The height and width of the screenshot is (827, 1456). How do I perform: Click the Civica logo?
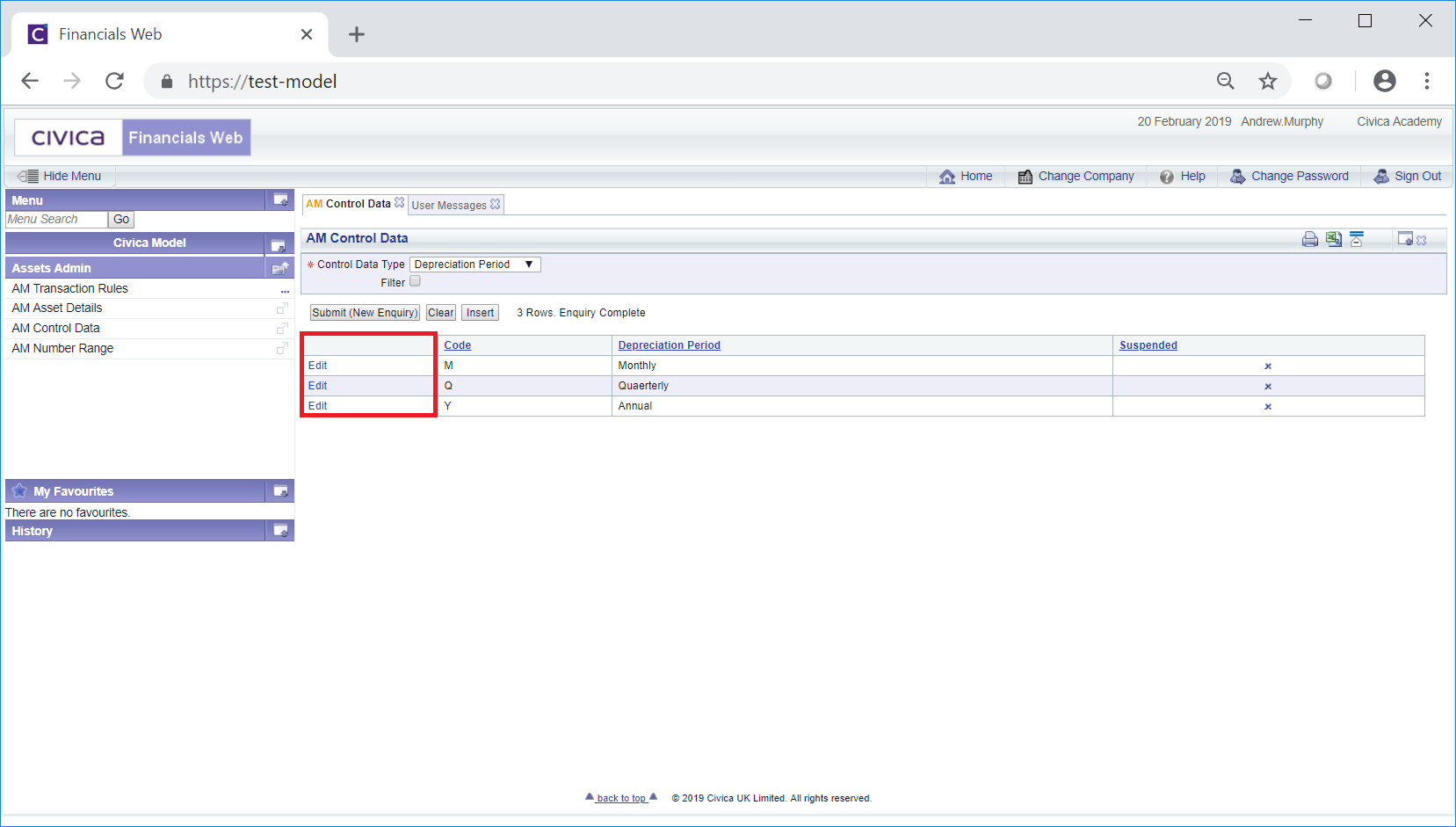68,138
